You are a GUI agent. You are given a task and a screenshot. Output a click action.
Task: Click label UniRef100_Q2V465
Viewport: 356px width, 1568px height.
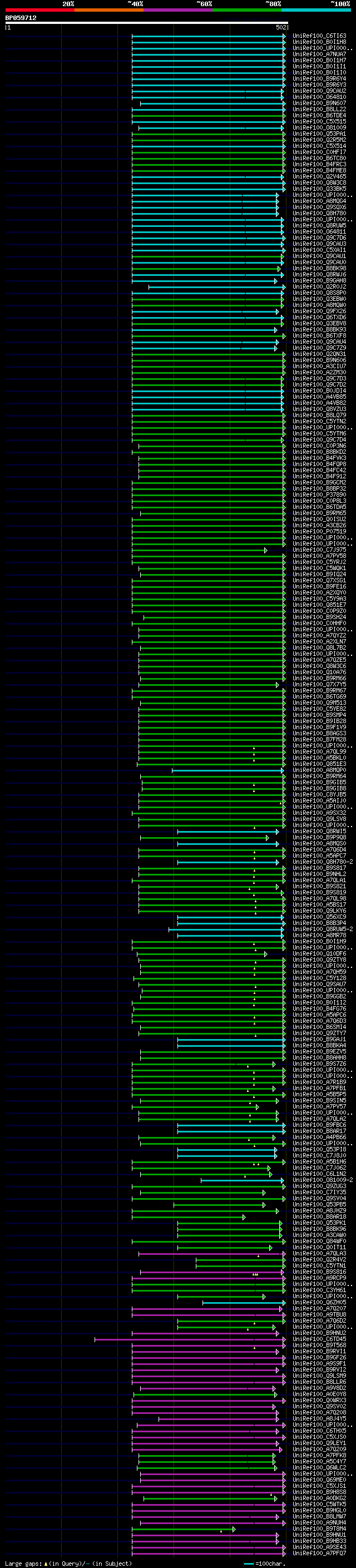pos(319,176)
